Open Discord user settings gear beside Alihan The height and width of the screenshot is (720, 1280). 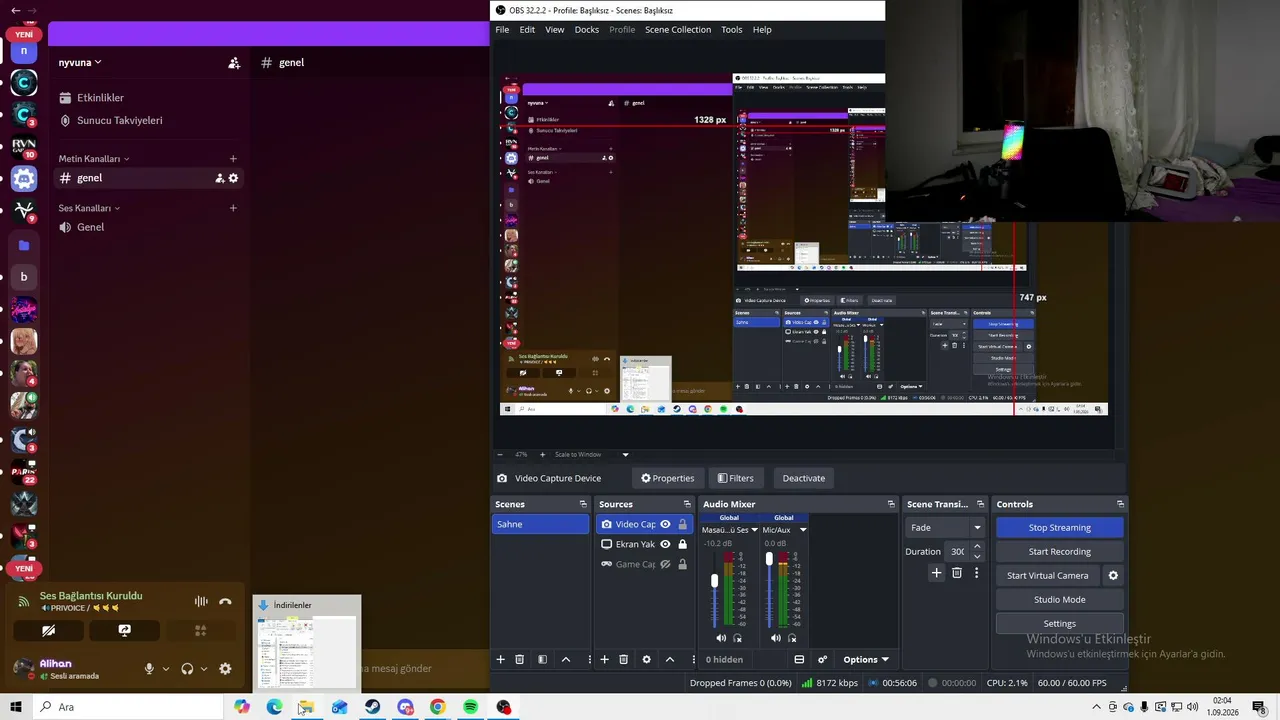coord(225,669)
